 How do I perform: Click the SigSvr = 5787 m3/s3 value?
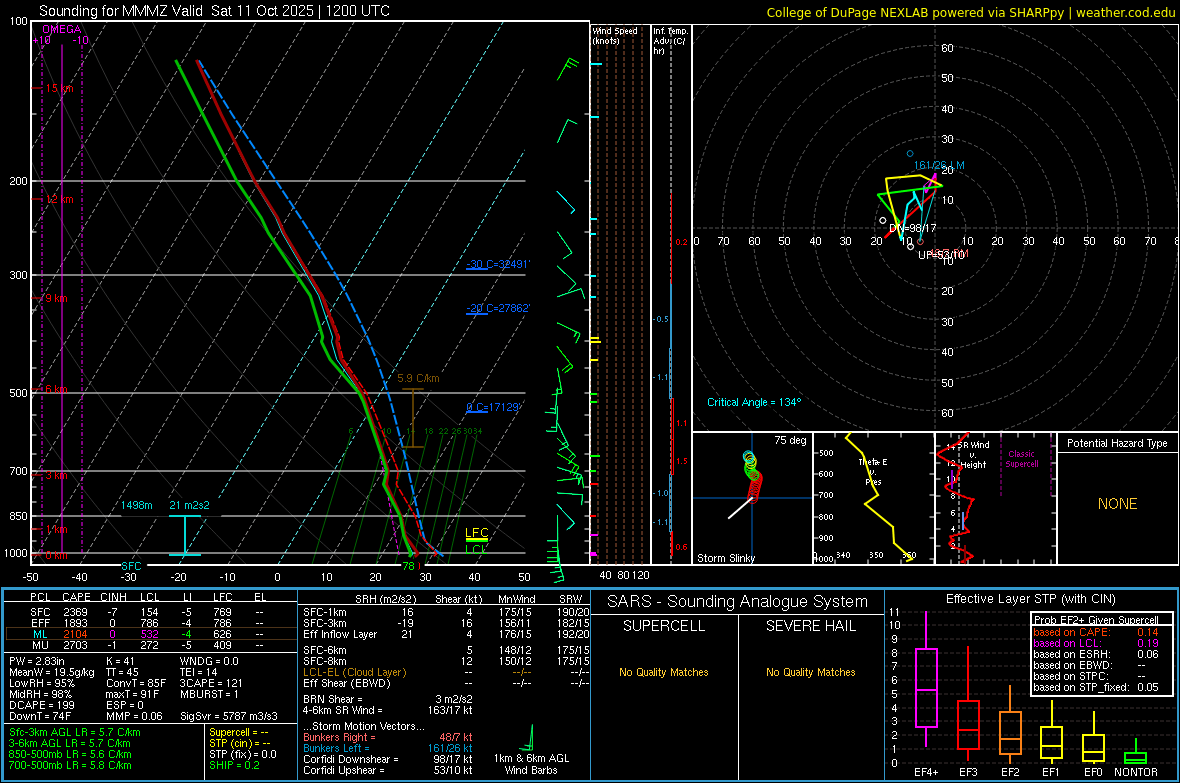pos(229,716)
